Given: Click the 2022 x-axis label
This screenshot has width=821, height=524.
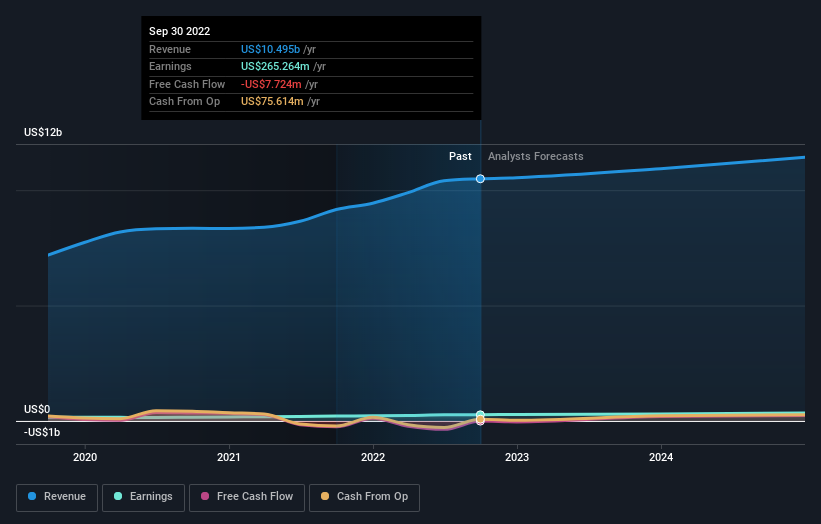Looking at the screenshot, I should (x=373, y=458).
